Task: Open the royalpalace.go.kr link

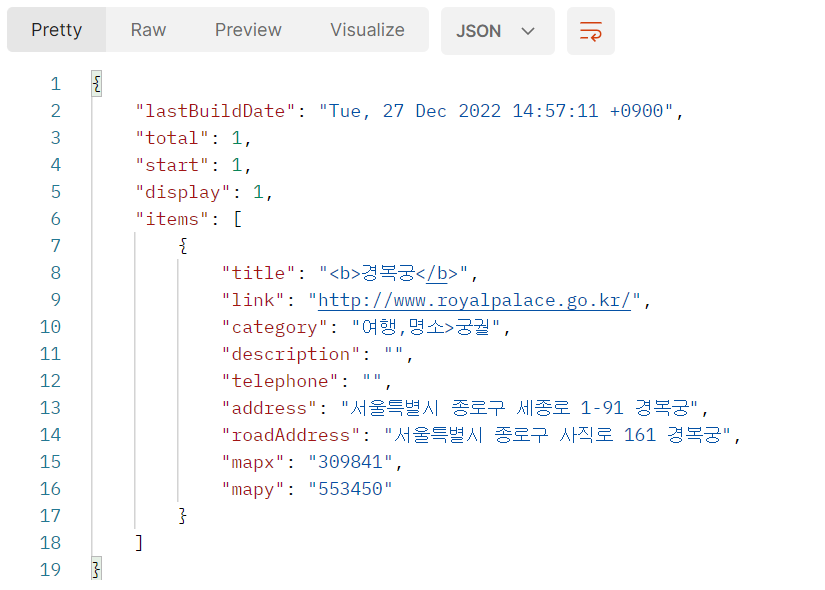Action: pyautogui.click(x=474, y=301)
